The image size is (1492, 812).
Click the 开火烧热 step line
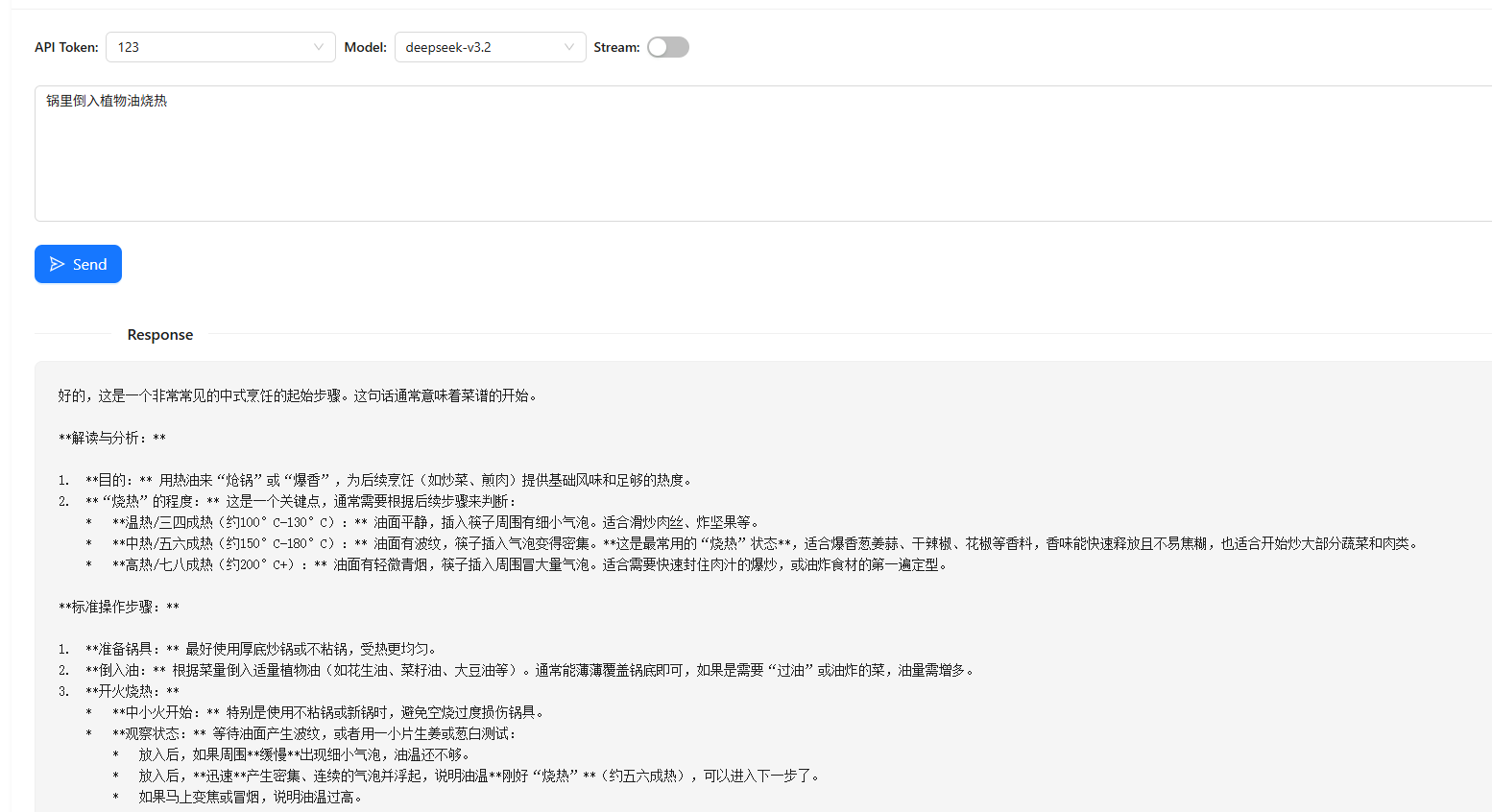point(132,691)
